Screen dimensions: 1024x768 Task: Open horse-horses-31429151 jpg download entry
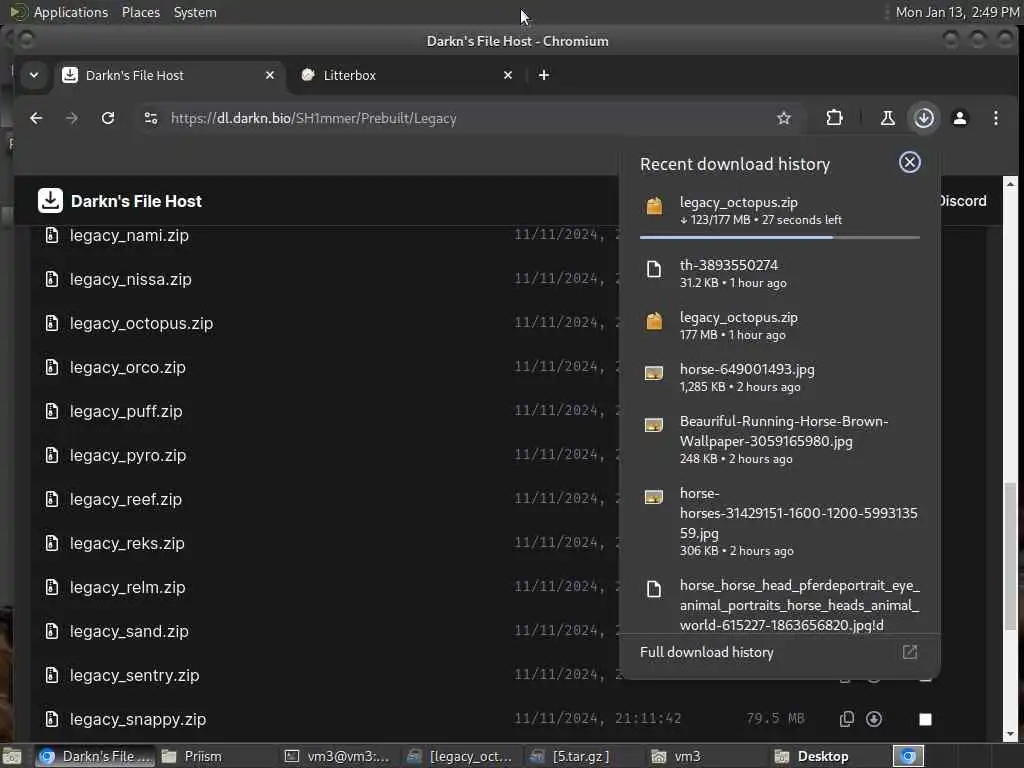coord(780,521)
